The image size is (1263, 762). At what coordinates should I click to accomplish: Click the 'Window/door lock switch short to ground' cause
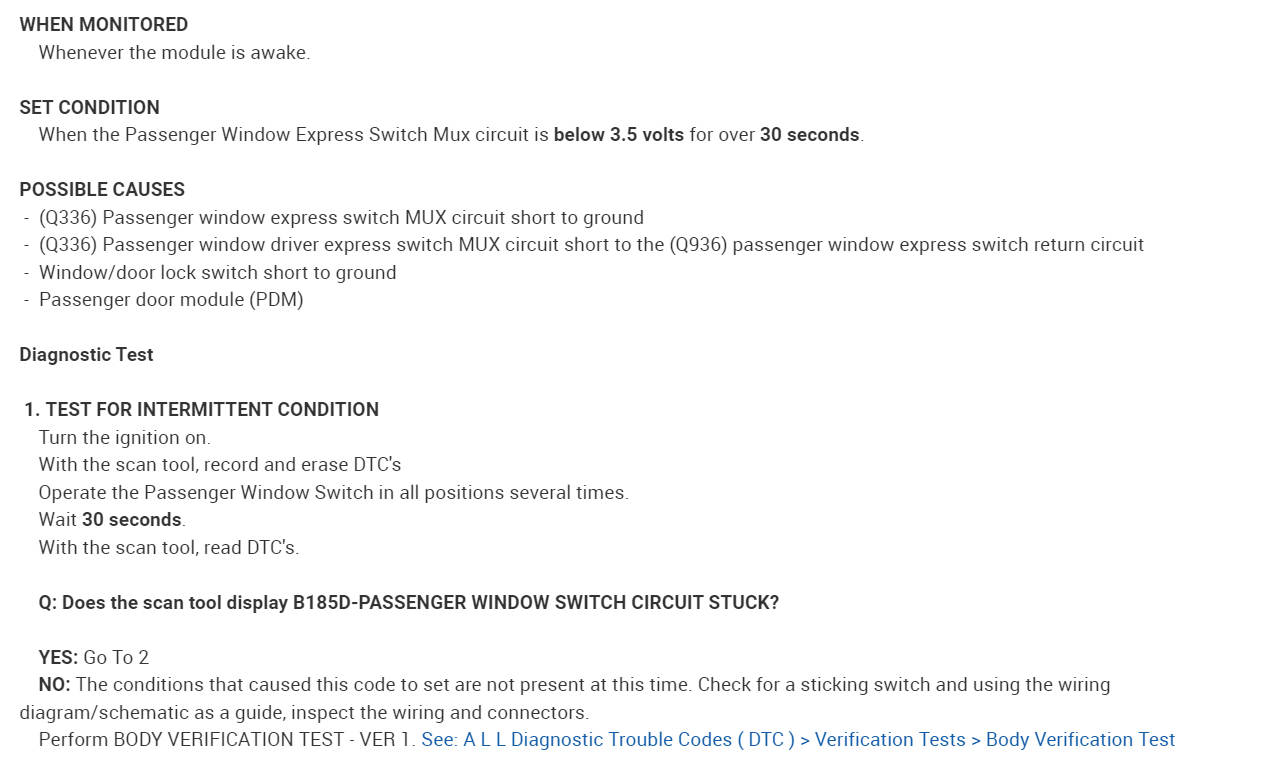pos(217,272)
